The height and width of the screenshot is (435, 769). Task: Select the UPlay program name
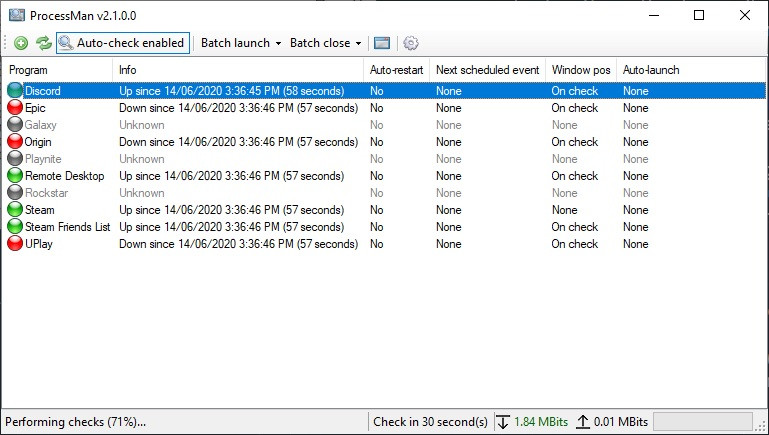tap(39, 244)
